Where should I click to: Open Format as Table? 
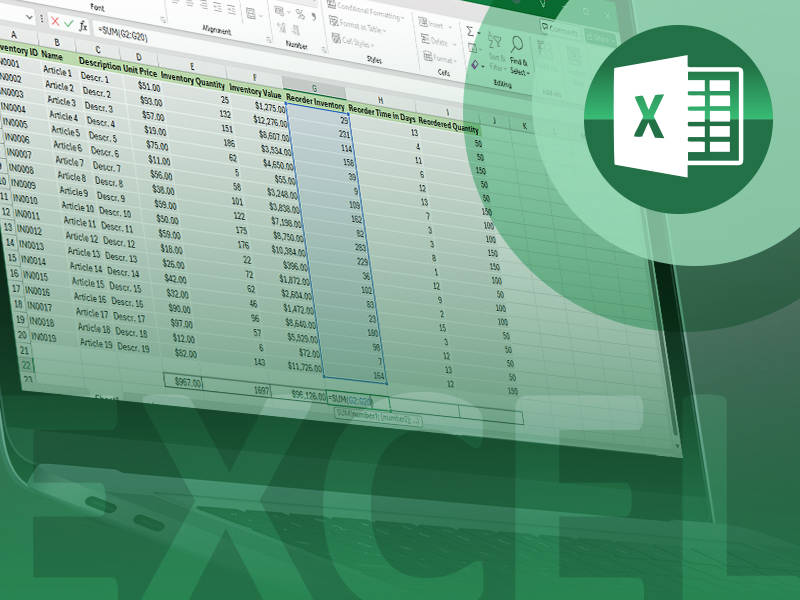pyautogui.click(x=358, y=25)
